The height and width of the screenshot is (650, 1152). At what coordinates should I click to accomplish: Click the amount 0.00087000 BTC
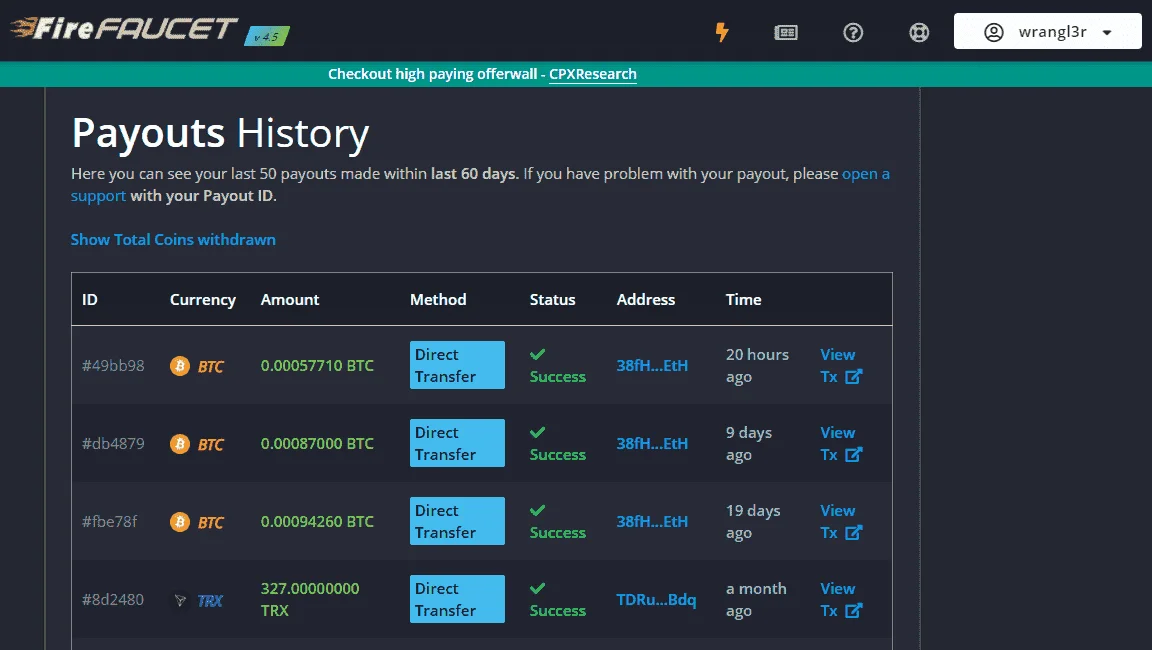[317, 444]
